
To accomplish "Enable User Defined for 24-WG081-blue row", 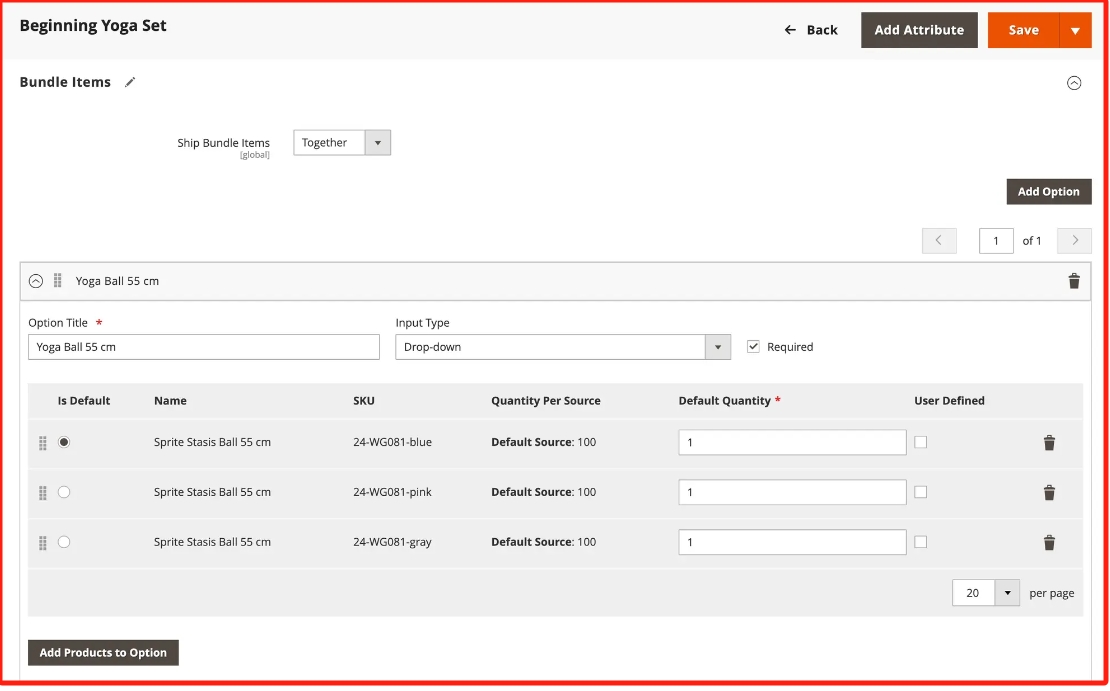I will pyautogui.click(x=920, y=442).
